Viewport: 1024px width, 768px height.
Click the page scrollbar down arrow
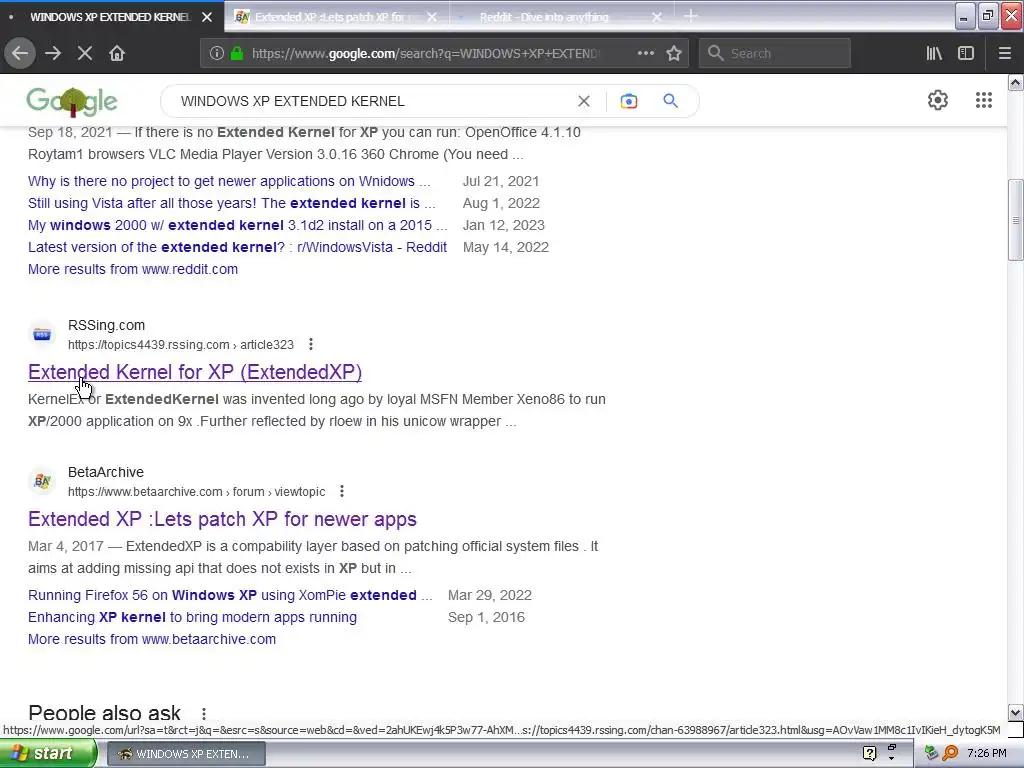pyautogui.click(x=1016, y=712)
